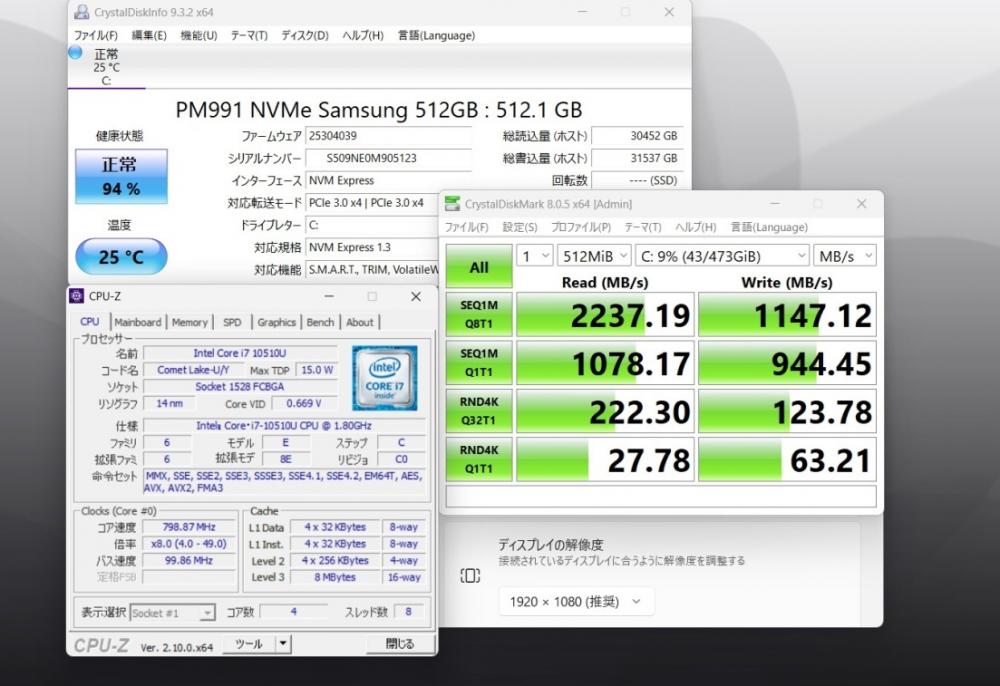Open プロファイル(P) menu in CrystalDiskMark

[581, 228]
